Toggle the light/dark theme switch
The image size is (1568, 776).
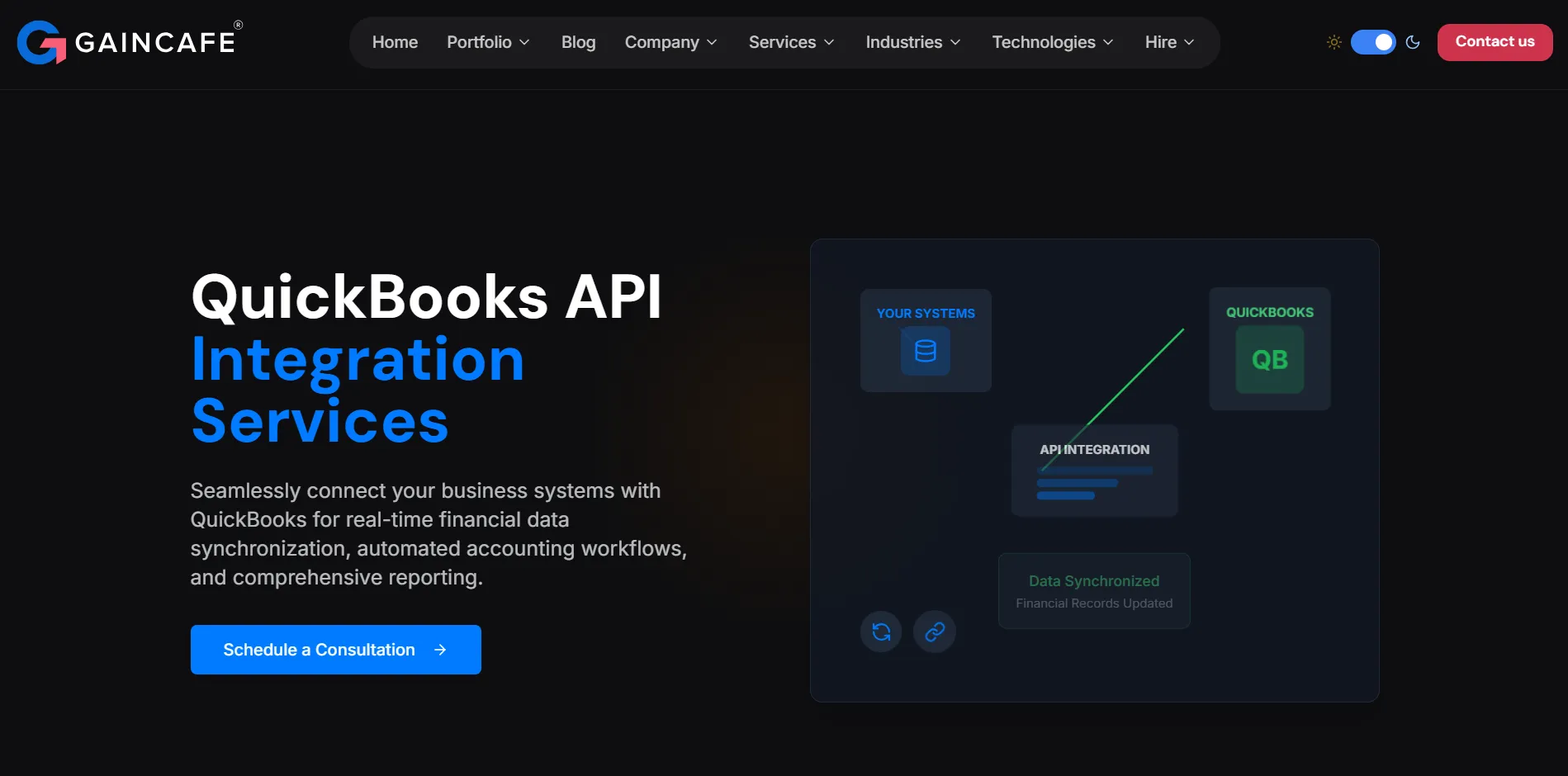tap(1373, 42)
